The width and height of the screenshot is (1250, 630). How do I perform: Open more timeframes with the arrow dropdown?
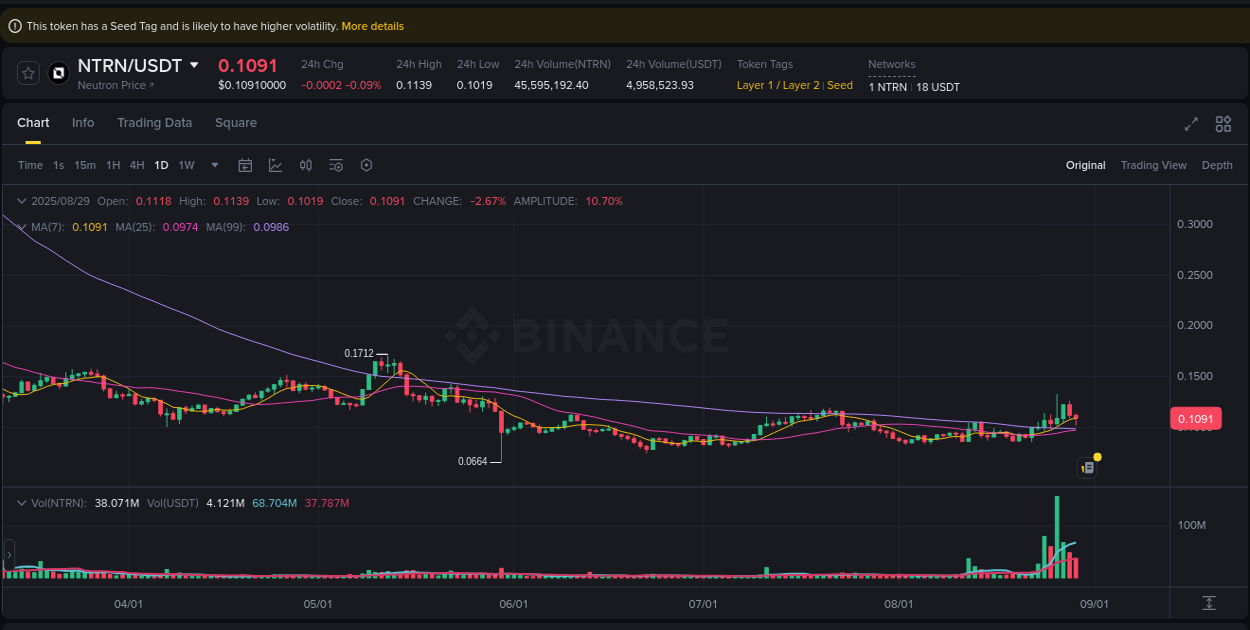click(x=213, y=165)
